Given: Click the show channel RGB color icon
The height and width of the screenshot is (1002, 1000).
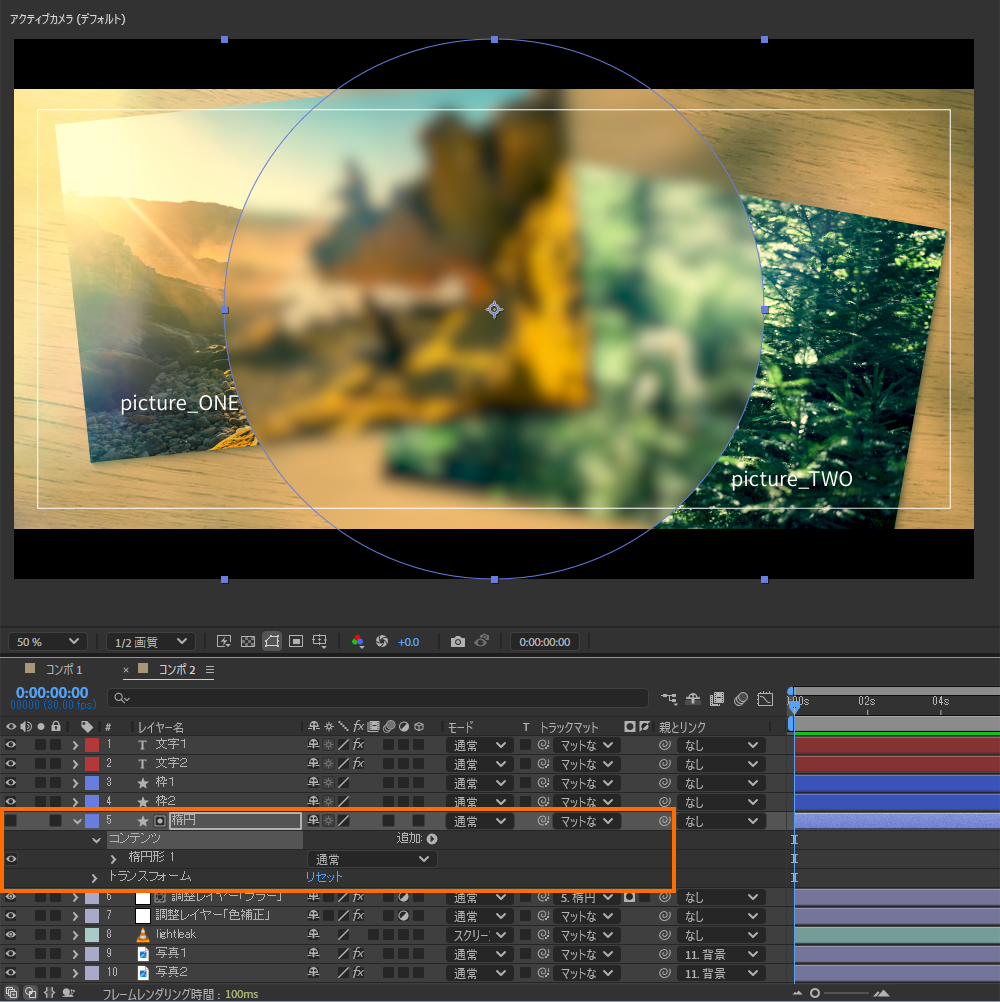Looking at the screenshot, I should point(358,641).
